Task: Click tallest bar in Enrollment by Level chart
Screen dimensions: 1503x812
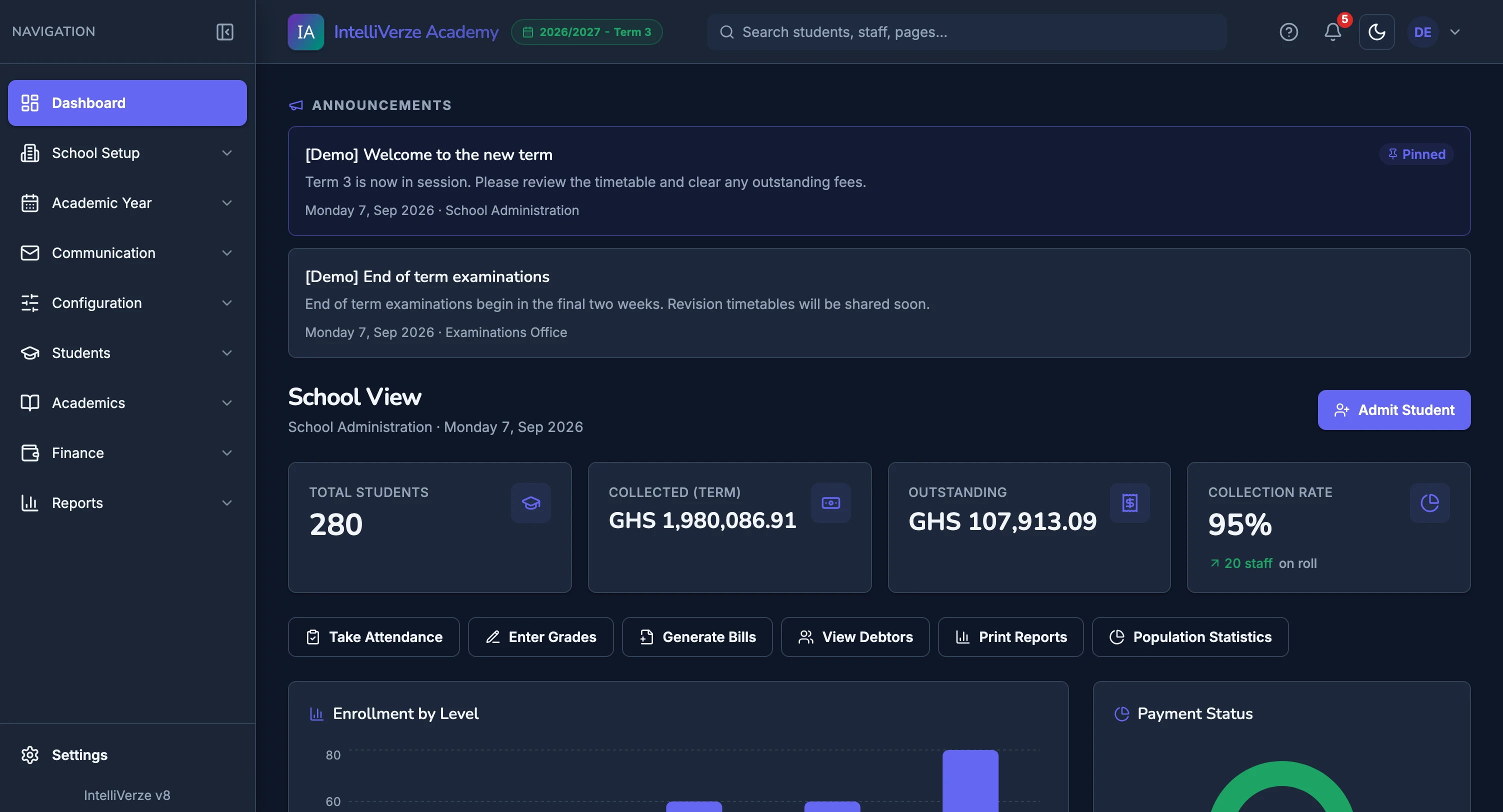Action: click(970, 780)
